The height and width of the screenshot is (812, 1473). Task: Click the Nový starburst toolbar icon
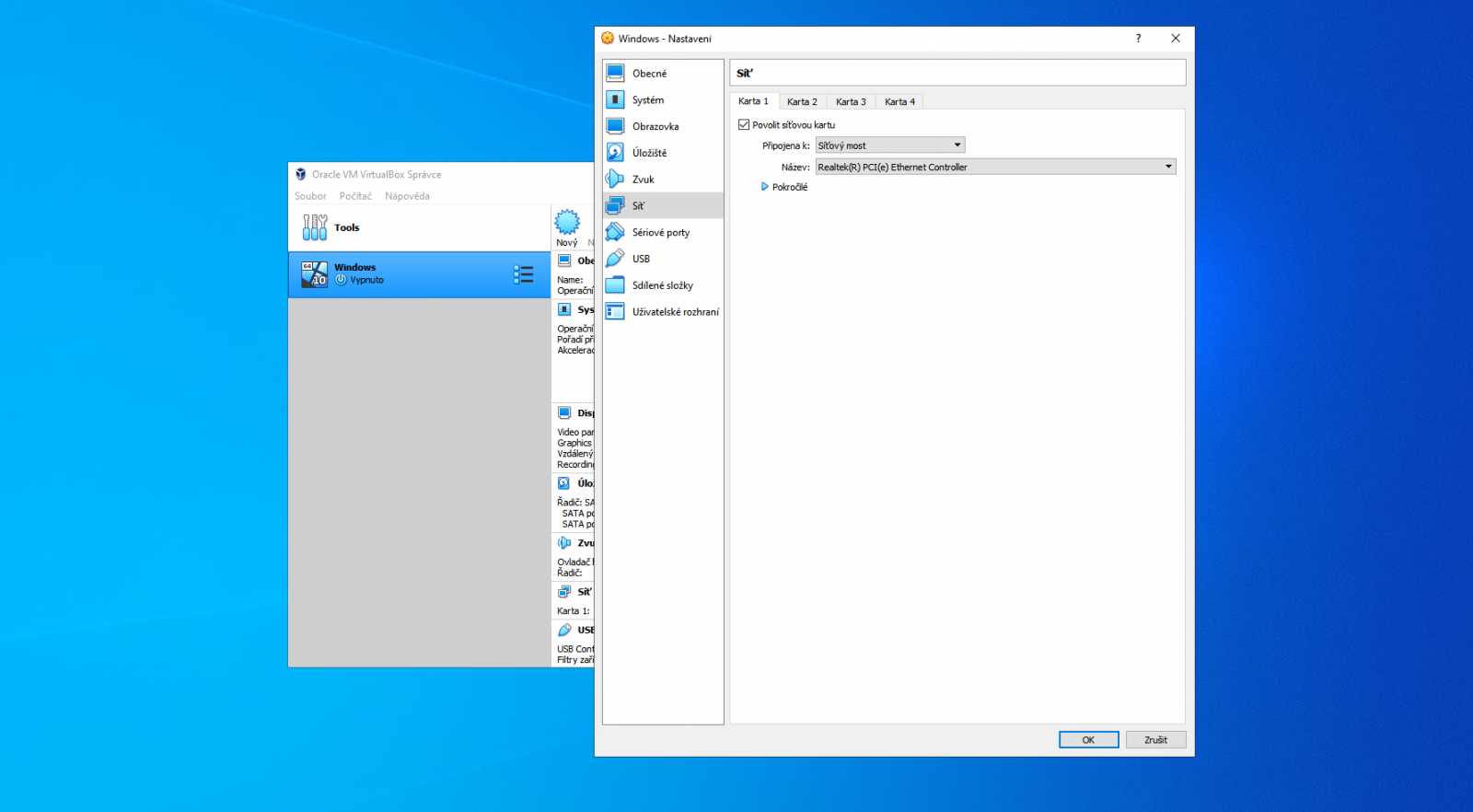[x=567, y=222]
